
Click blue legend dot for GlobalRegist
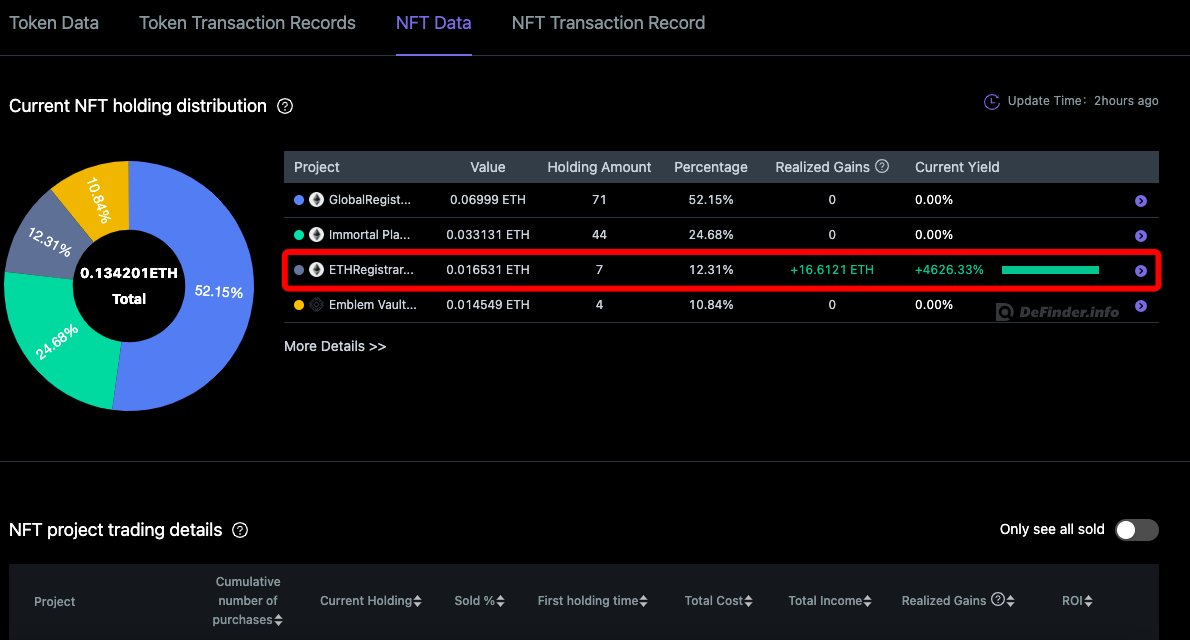tap(299, 200)
